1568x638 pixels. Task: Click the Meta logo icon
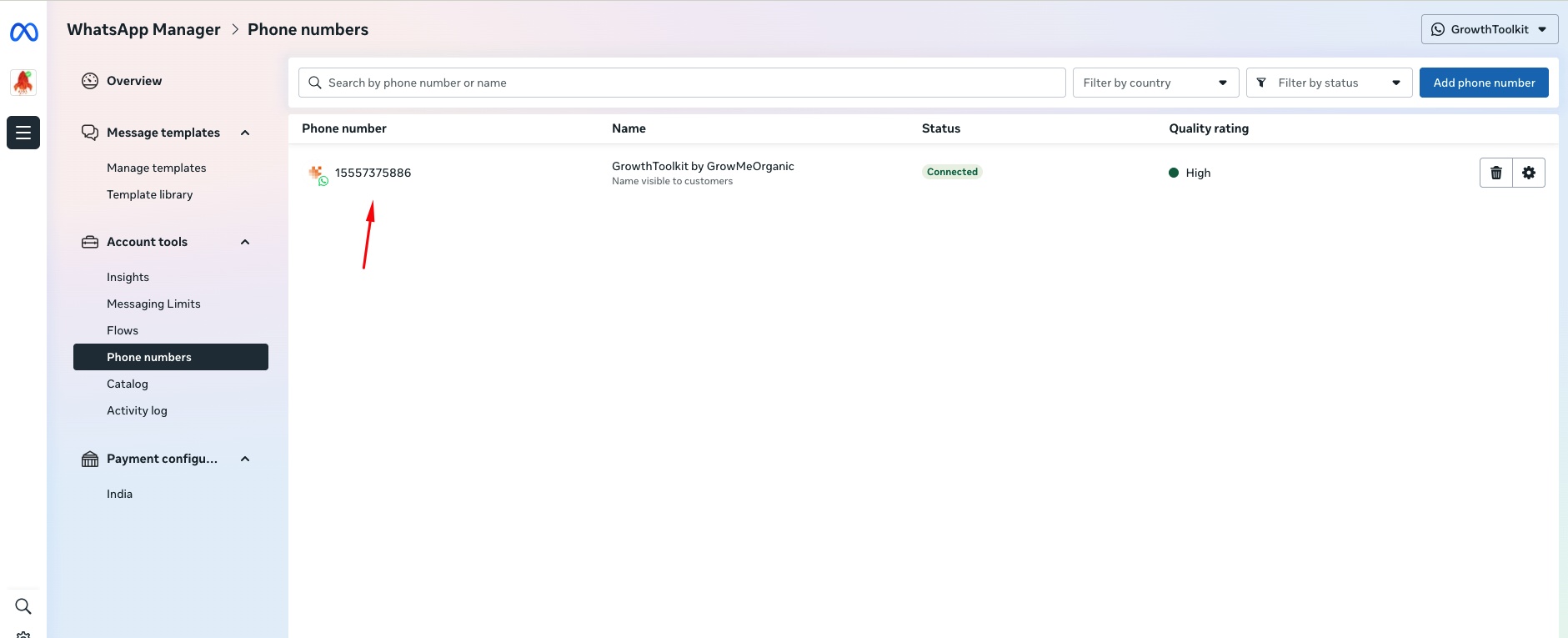coord(23,32)
